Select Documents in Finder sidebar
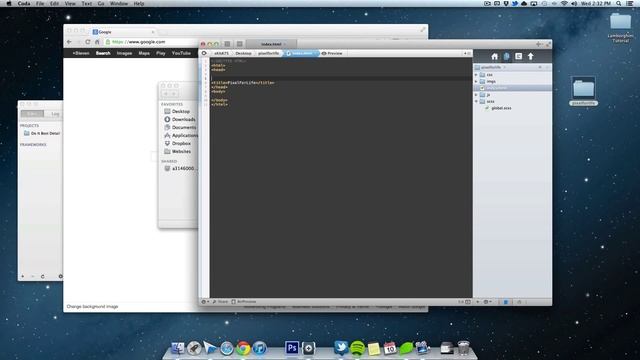This screenshot has height=360, width=640. (180, 127)
